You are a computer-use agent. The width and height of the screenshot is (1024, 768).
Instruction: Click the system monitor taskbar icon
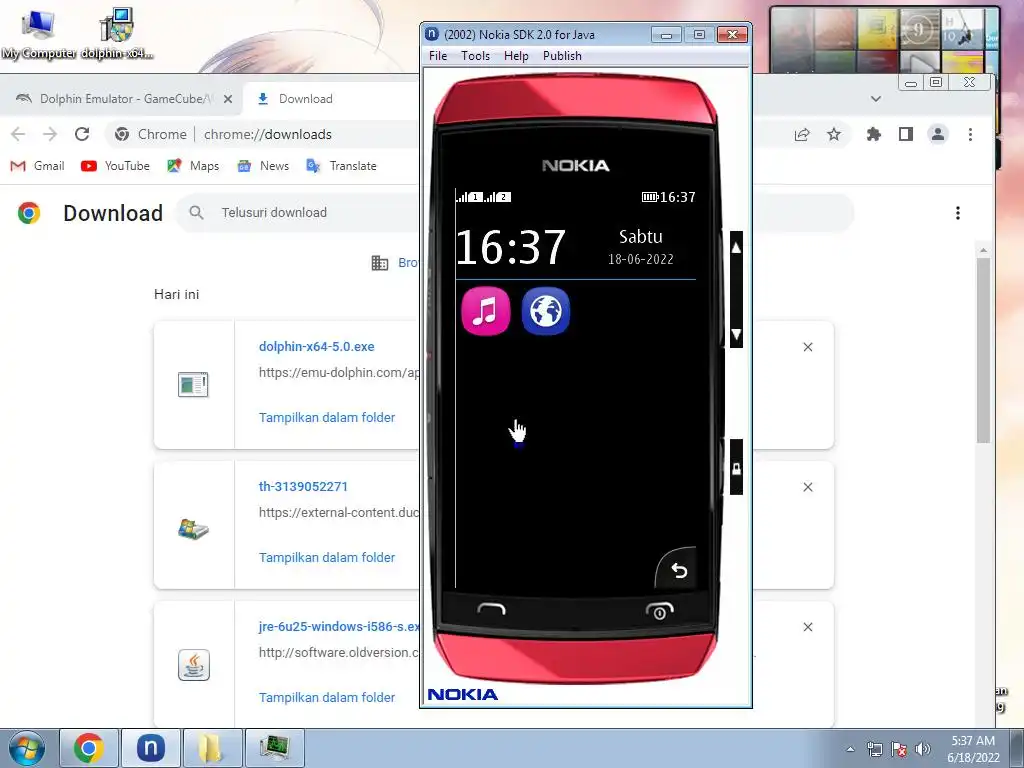pyautogui.click(x=274, y=748)
